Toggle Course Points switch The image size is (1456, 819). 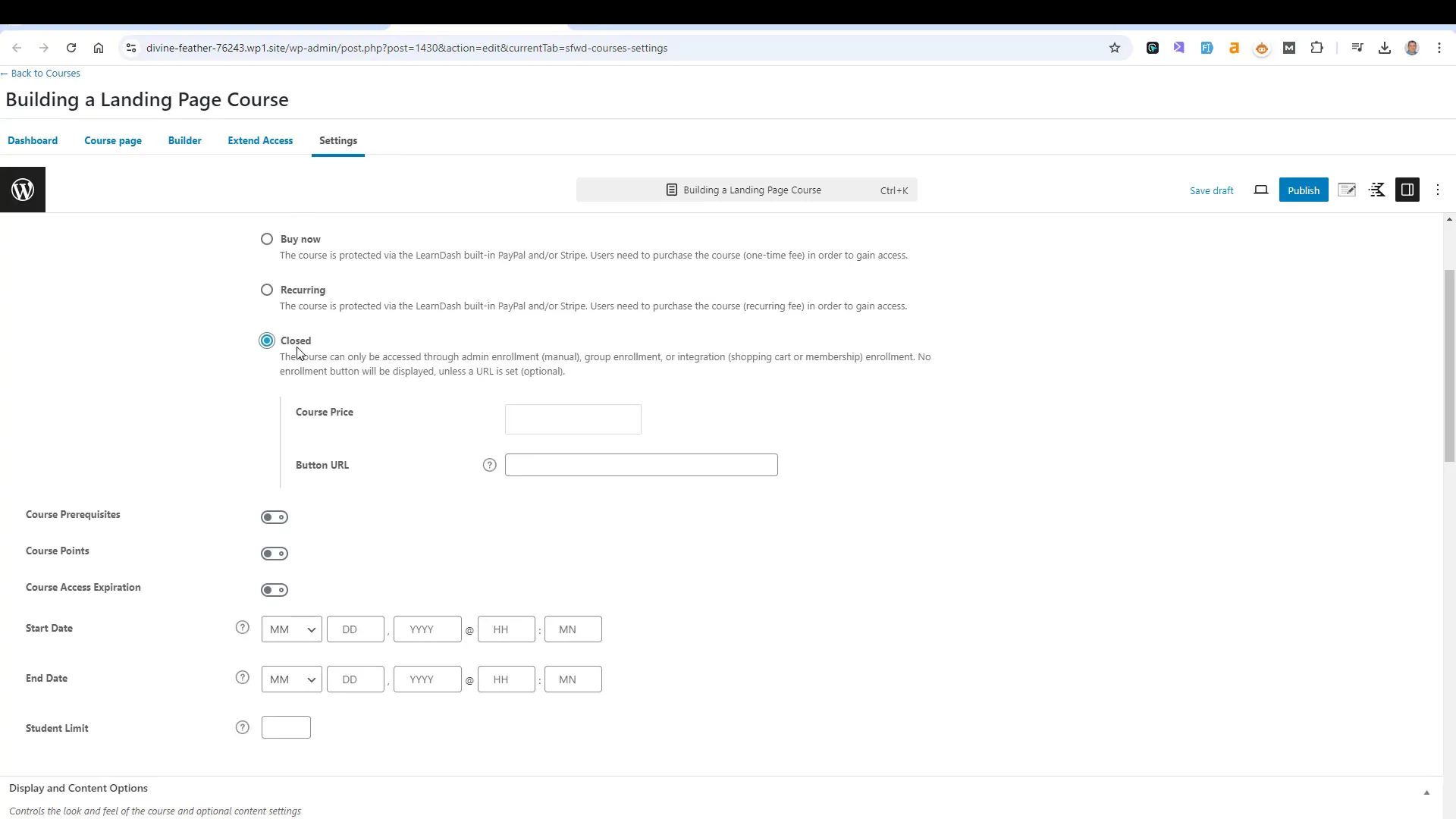[x=275, y=553]
